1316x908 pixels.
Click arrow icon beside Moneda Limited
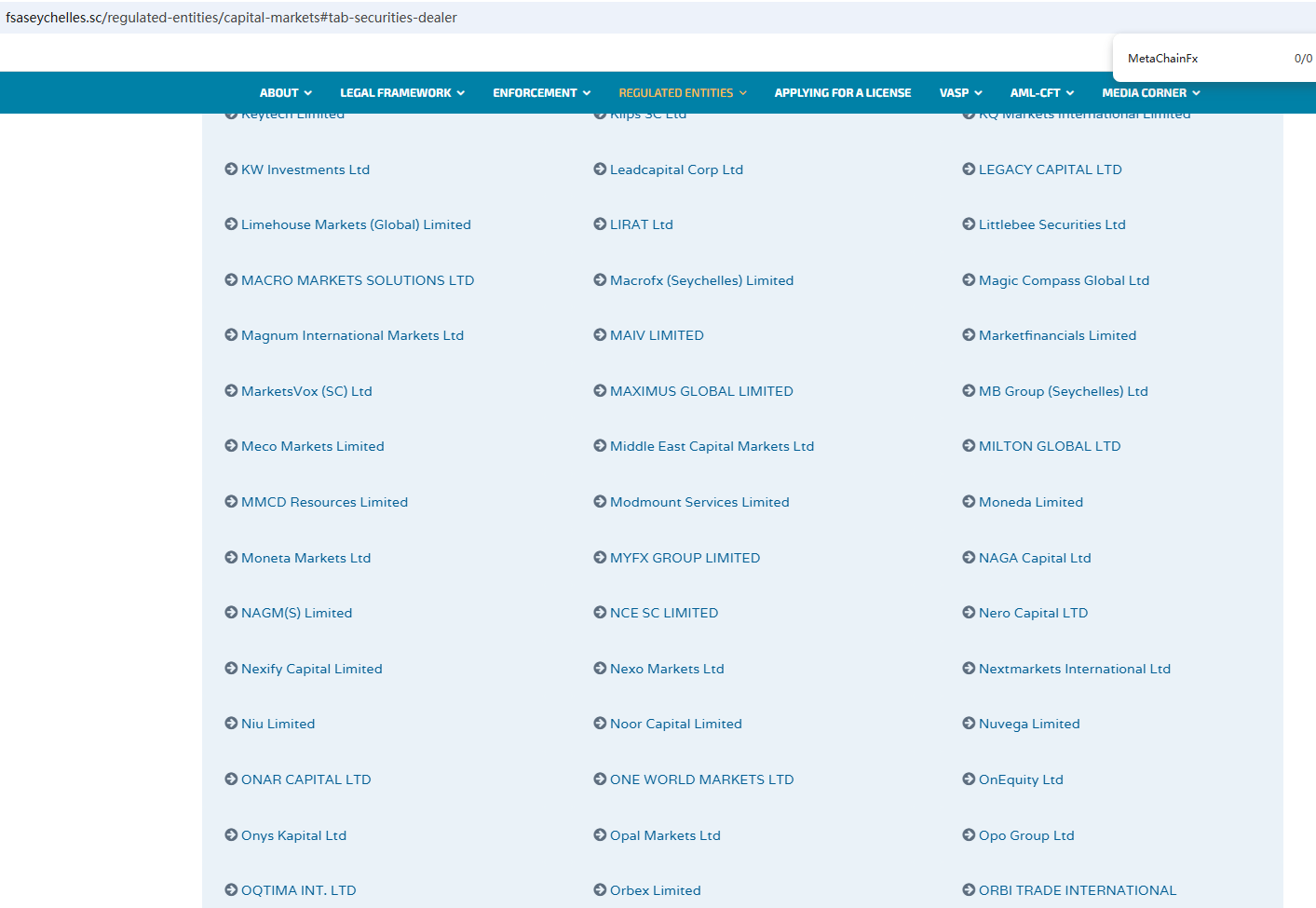[969, 502]
